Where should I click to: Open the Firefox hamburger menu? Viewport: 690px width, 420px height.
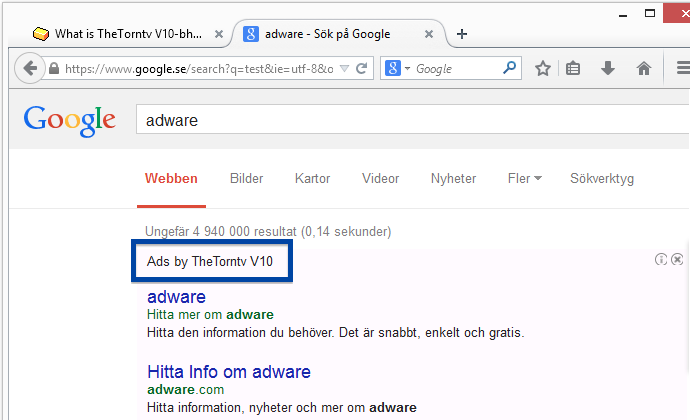pos(683,68)
